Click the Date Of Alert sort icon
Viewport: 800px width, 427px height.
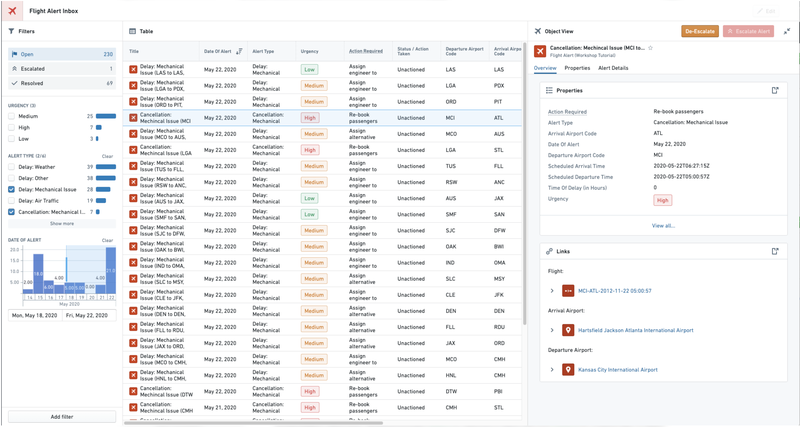tap(239, 50)
